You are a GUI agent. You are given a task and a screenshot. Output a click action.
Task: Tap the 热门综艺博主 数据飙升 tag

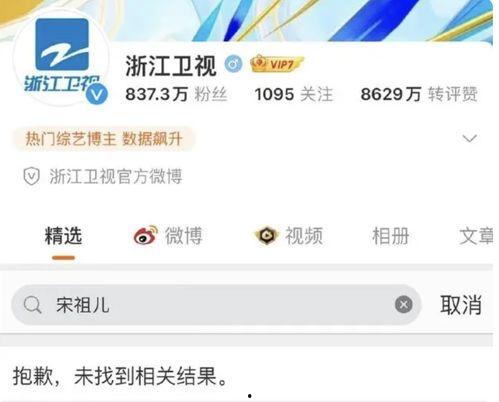[x=104, y=139]
